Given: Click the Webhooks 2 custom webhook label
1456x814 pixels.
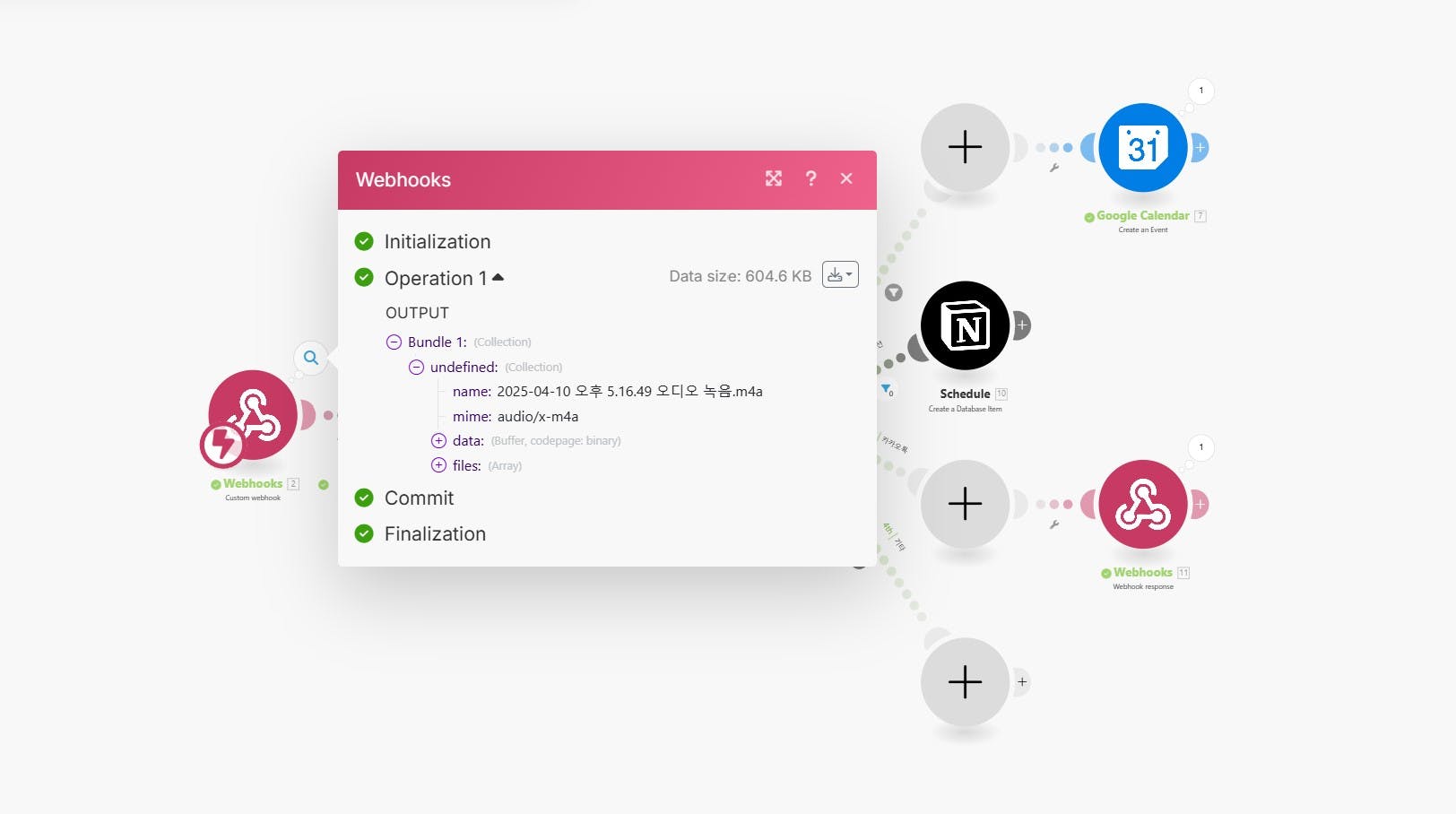Looking at the screenshot, I should click(x=253, y=483).
